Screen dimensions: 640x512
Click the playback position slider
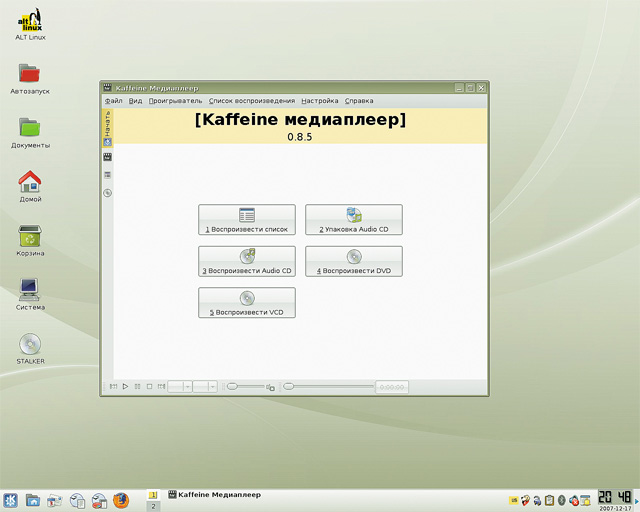[329, 386]
